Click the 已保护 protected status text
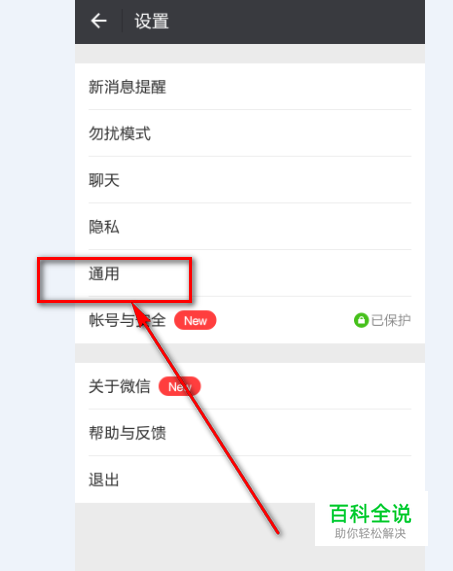Image resolution: width=453 pixels, height=571 pixels. click(391, 320)
